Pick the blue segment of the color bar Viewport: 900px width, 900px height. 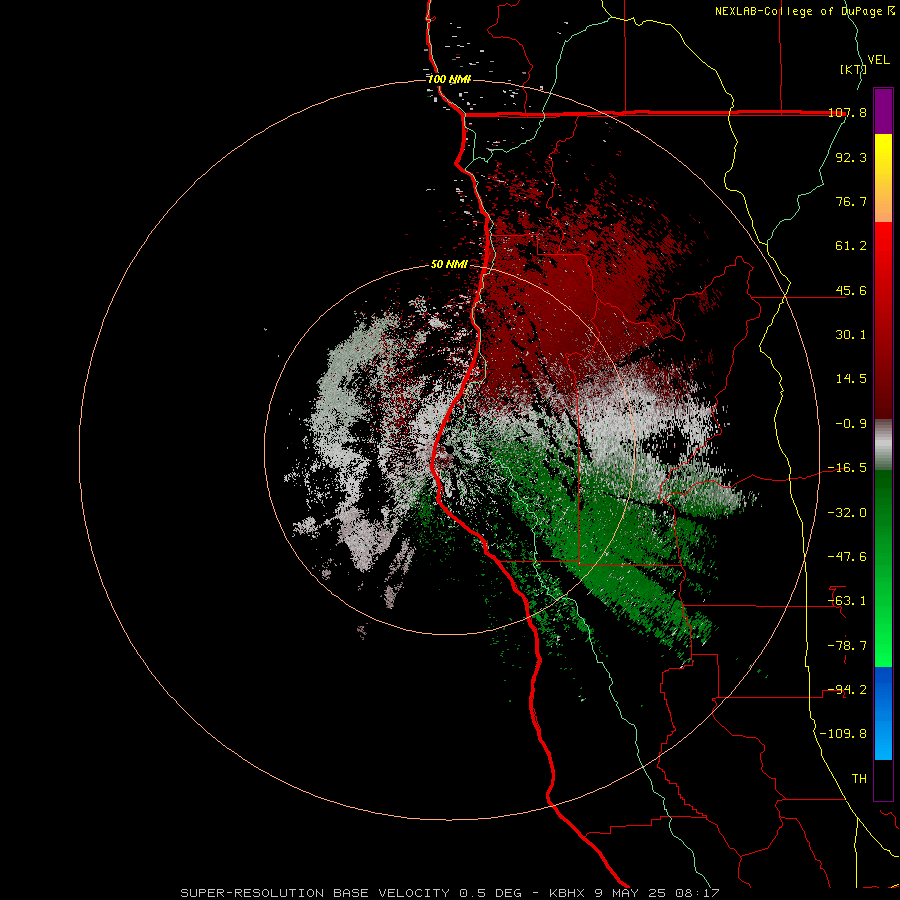tap(883, 713)
